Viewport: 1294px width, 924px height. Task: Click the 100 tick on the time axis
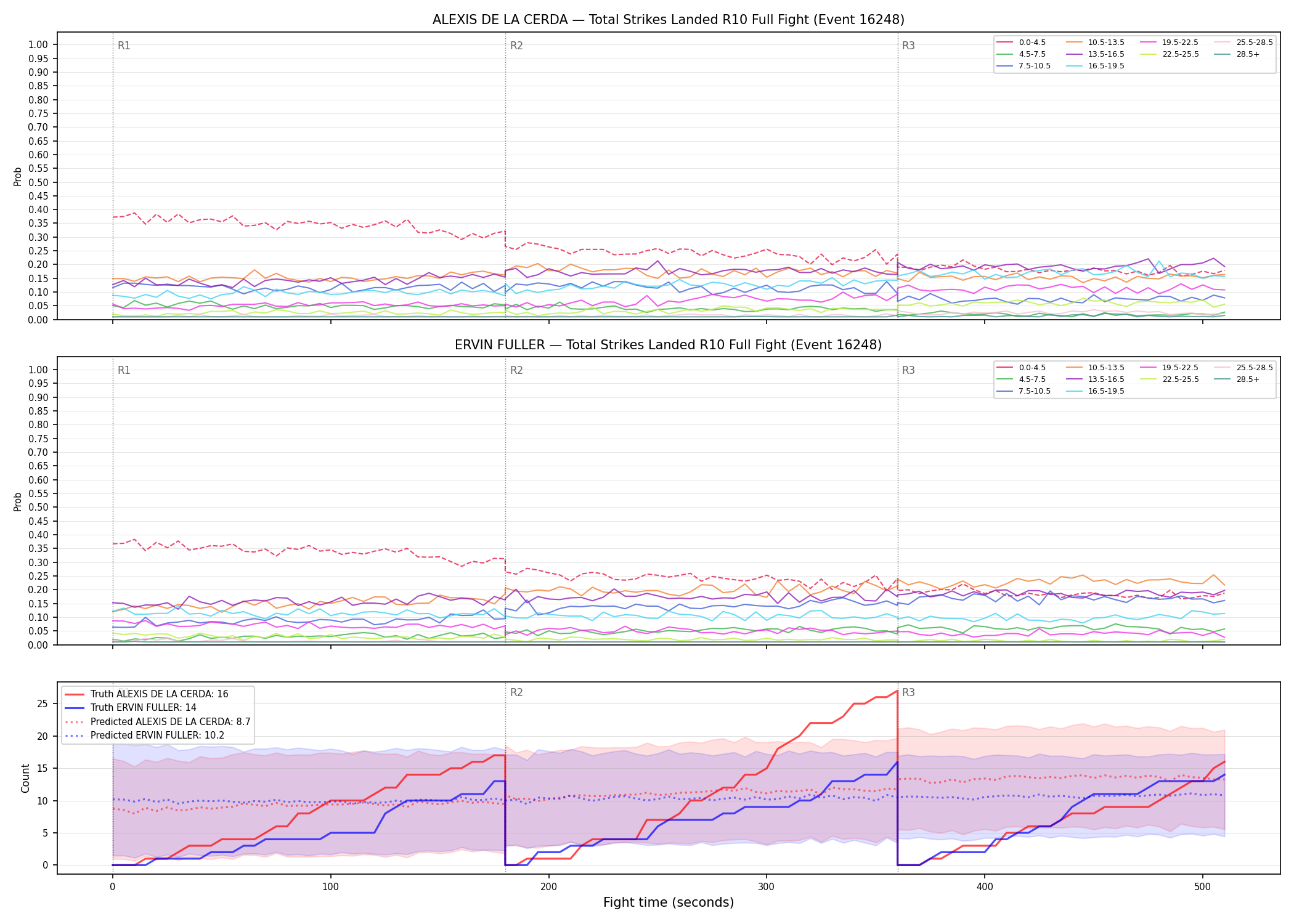point(331,887)
